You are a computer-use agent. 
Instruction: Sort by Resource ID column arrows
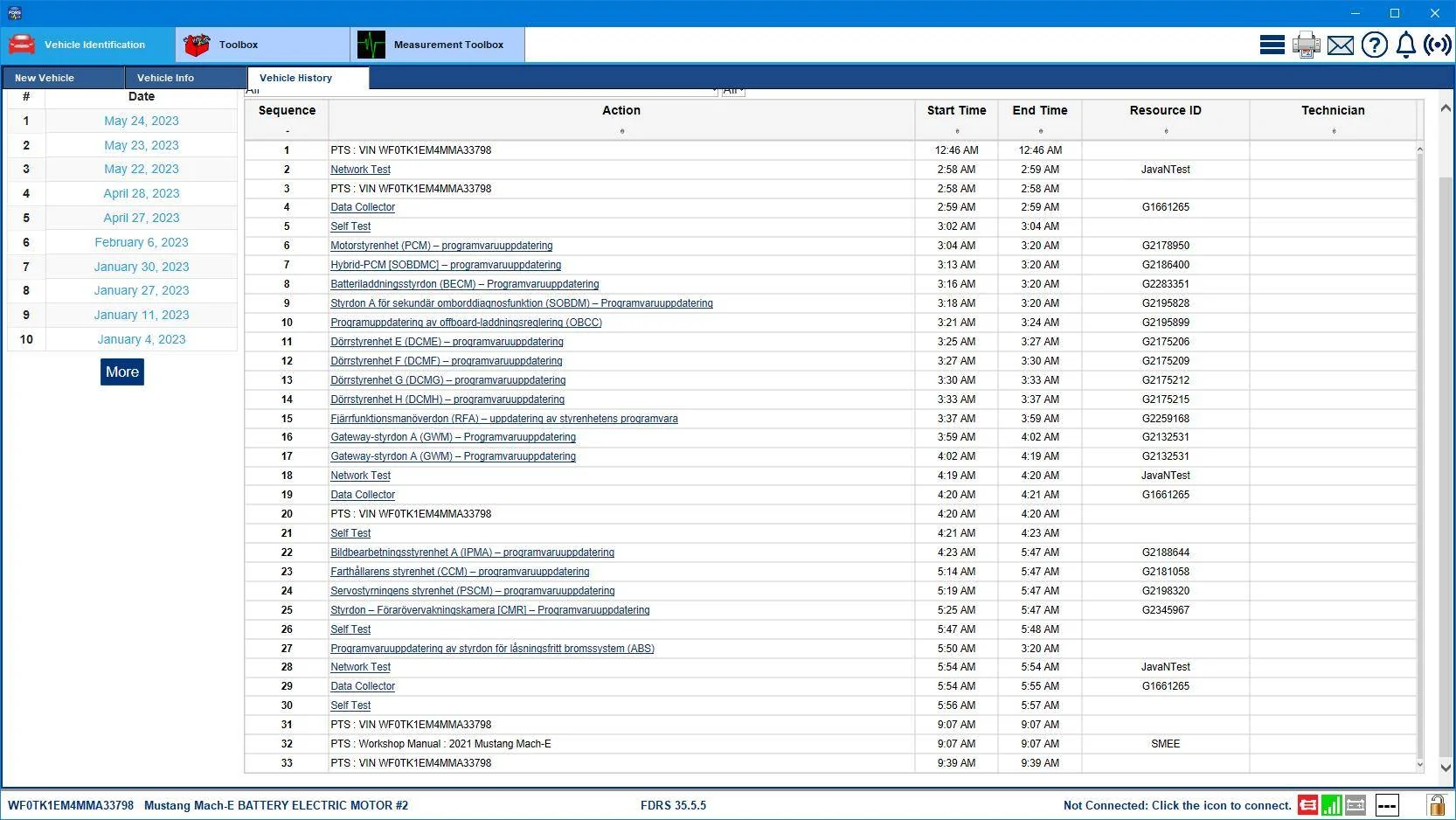point(1166,131)
